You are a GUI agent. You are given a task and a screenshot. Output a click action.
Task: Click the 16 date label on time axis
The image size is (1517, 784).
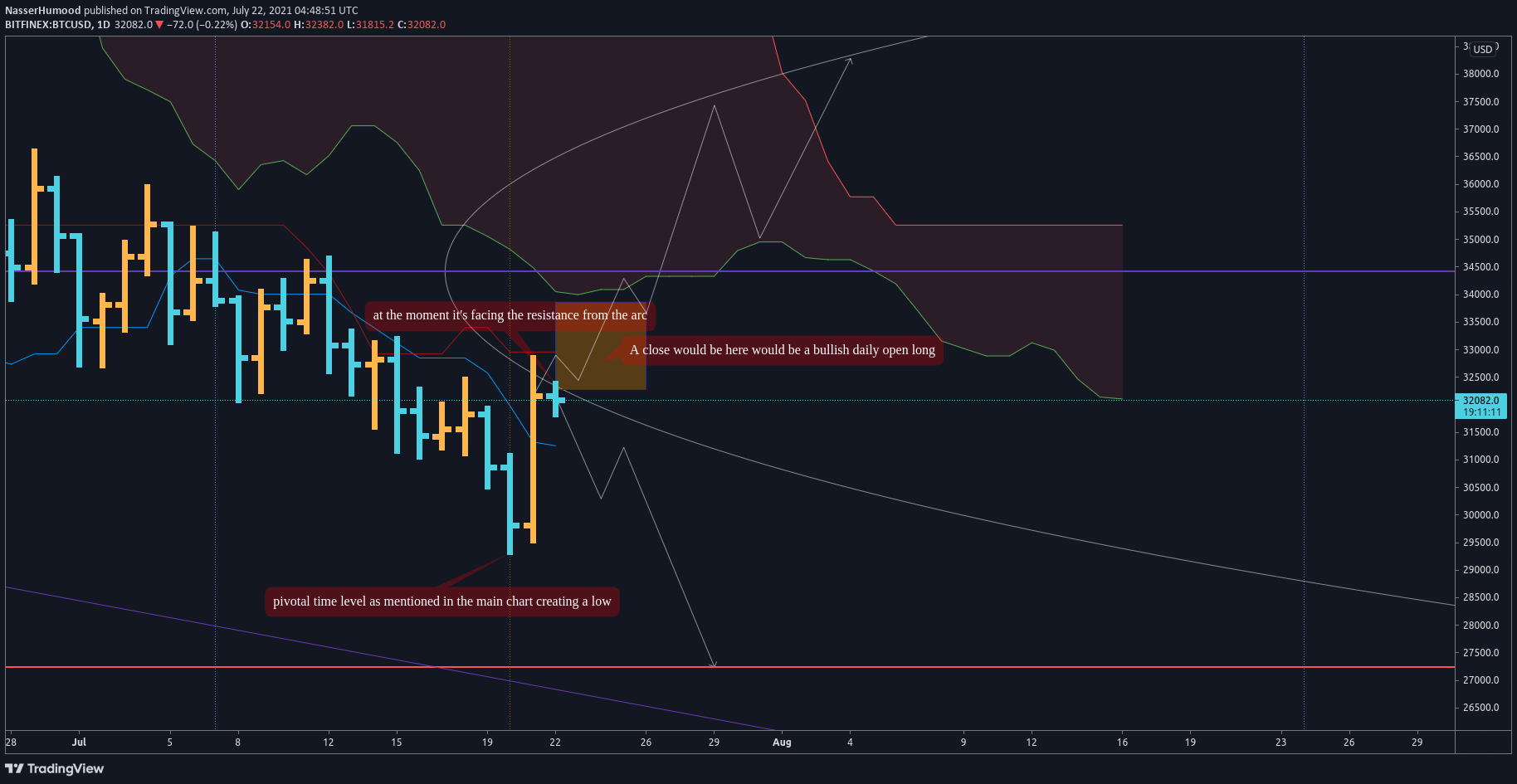(1122, 743)
